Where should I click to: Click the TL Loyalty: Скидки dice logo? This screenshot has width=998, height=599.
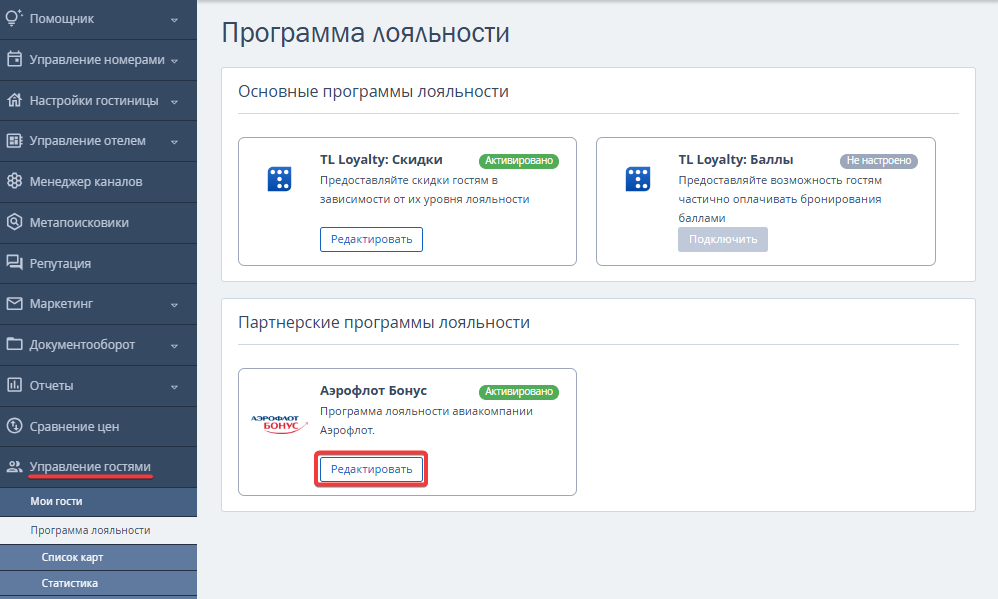[x=279, y=179]
